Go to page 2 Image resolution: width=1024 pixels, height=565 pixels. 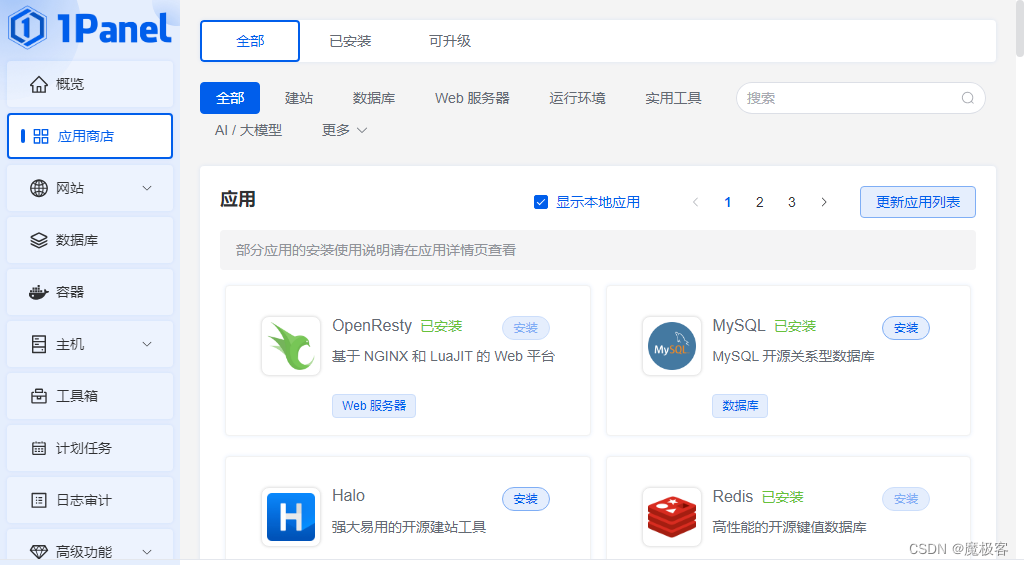pyautogui.click(x=760, y=202)
